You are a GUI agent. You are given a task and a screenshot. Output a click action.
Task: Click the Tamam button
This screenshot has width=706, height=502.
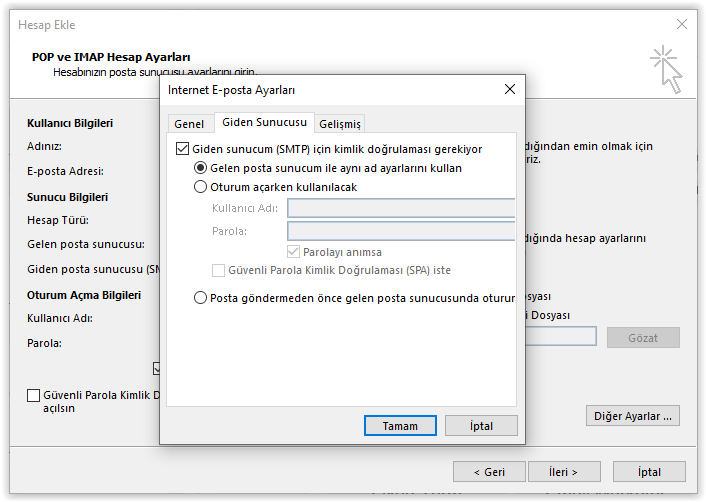point(400,425)
